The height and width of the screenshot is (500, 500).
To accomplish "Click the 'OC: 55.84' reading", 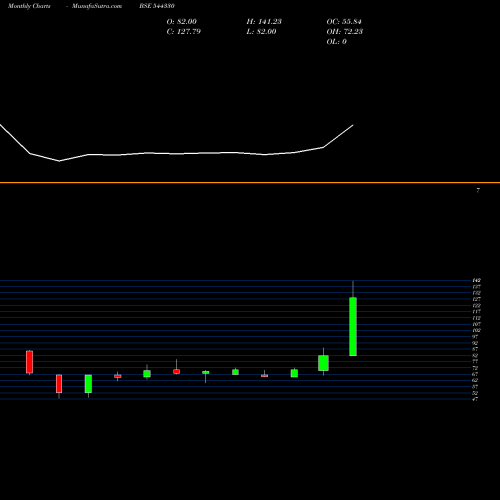I will 344,21.
